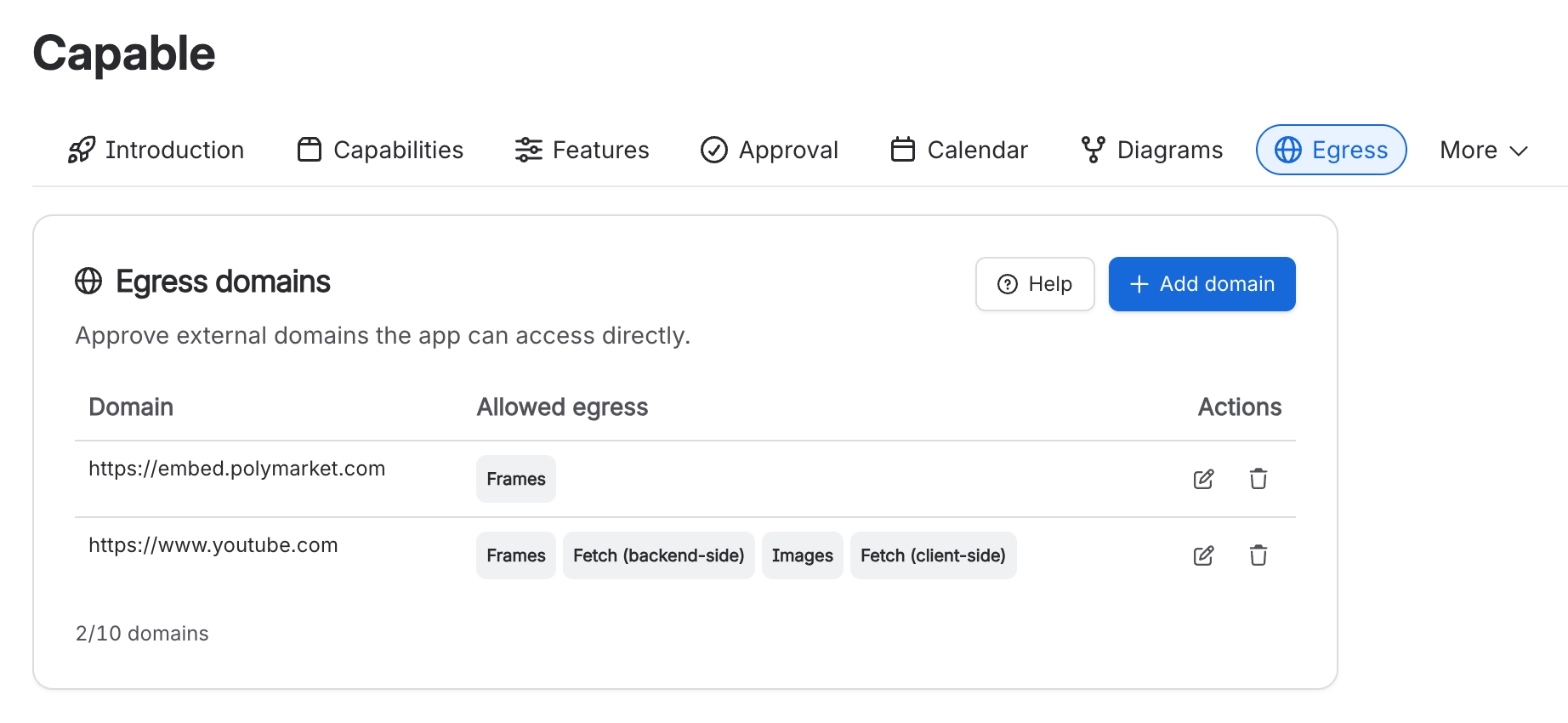
Task: Click the Egress domains heading
Action: click(x=223, y=282)
